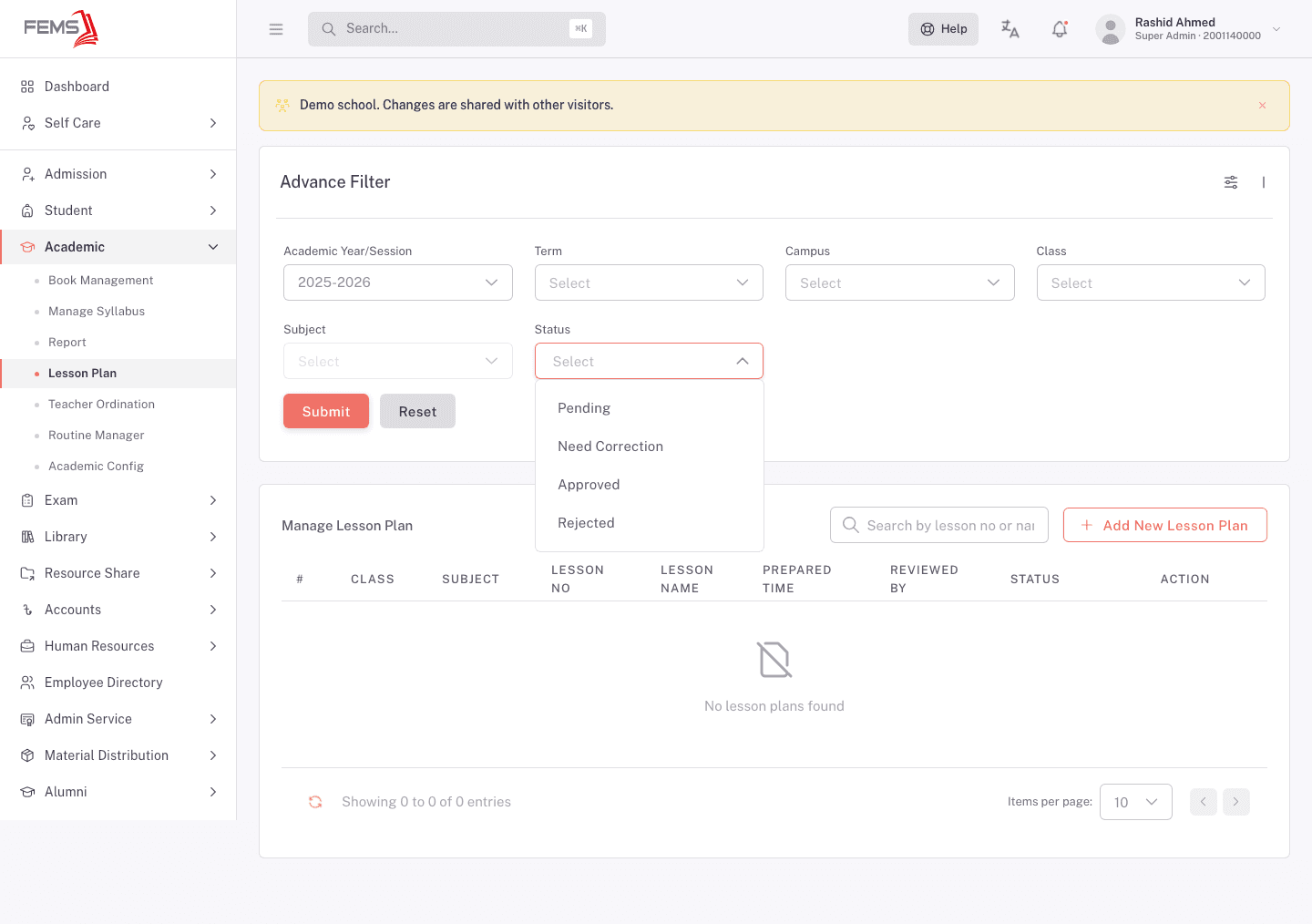
Task: Open Employee Directory
Action: [118, 683]
